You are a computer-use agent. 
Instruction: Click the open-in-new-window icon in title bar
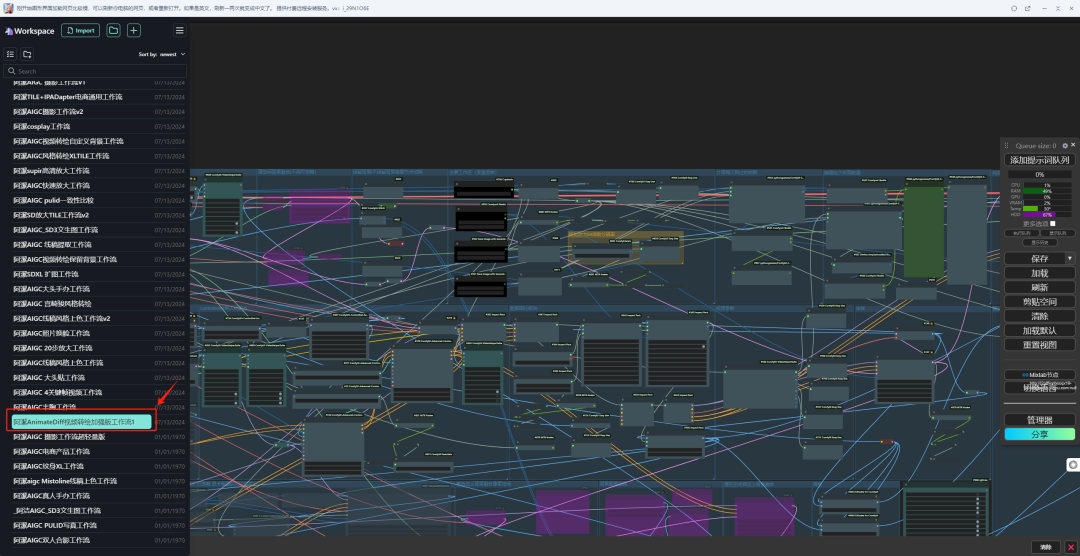click(x=1027, y=8)
